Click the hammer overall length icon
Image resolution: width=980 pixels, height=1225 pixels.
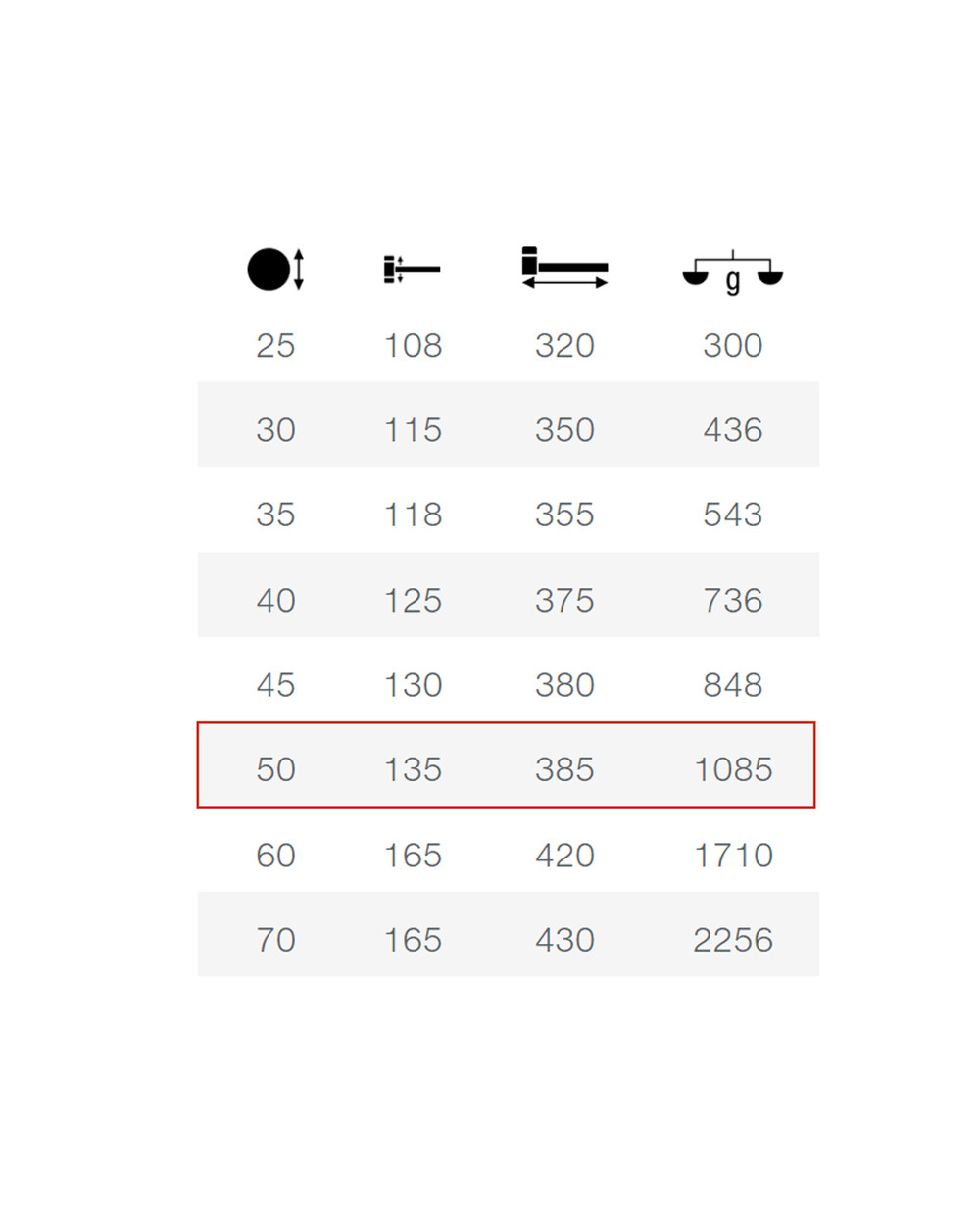564,268
